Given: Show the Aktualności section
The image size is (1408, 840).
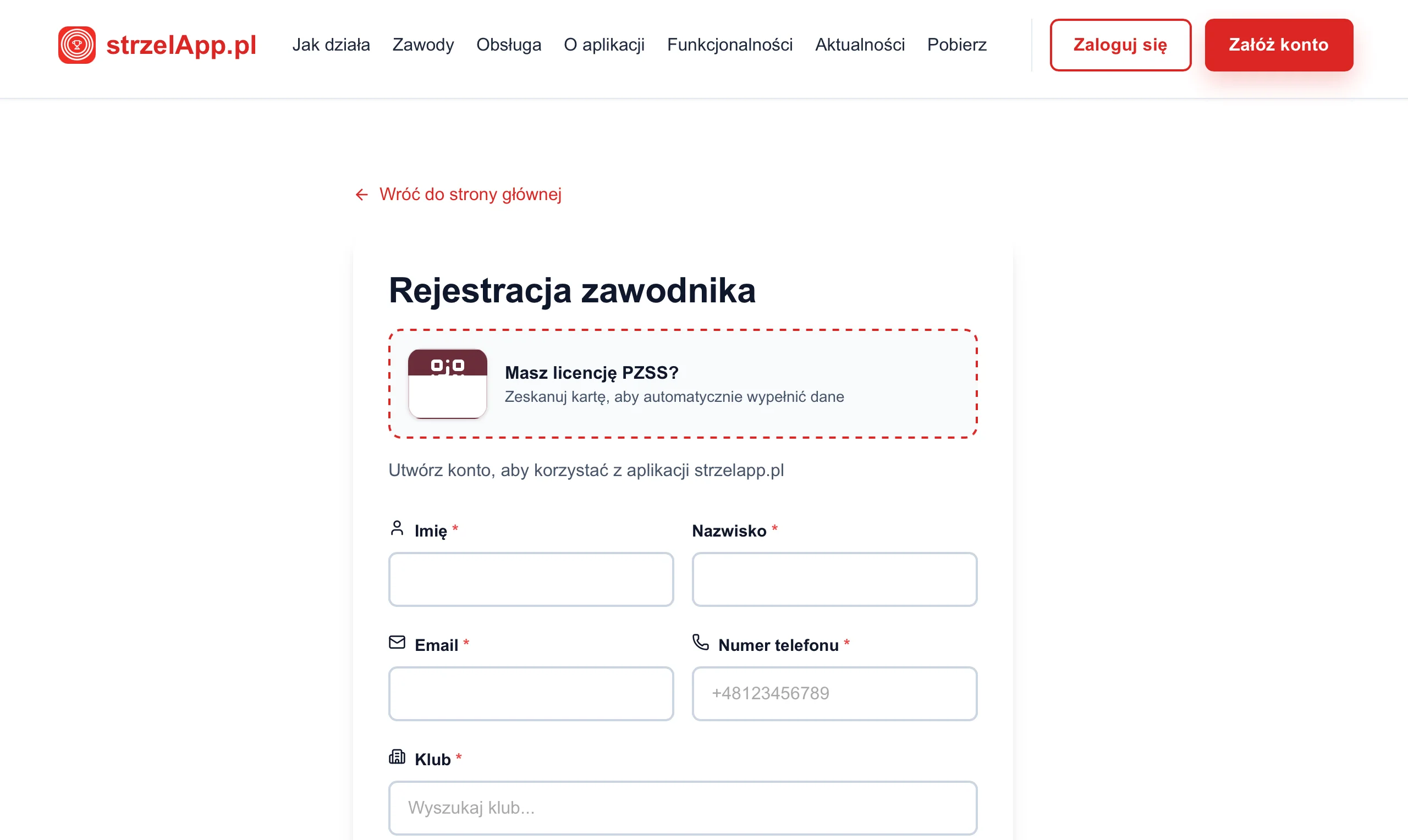Looking at the screenshot, I should (x=860, y=45).
